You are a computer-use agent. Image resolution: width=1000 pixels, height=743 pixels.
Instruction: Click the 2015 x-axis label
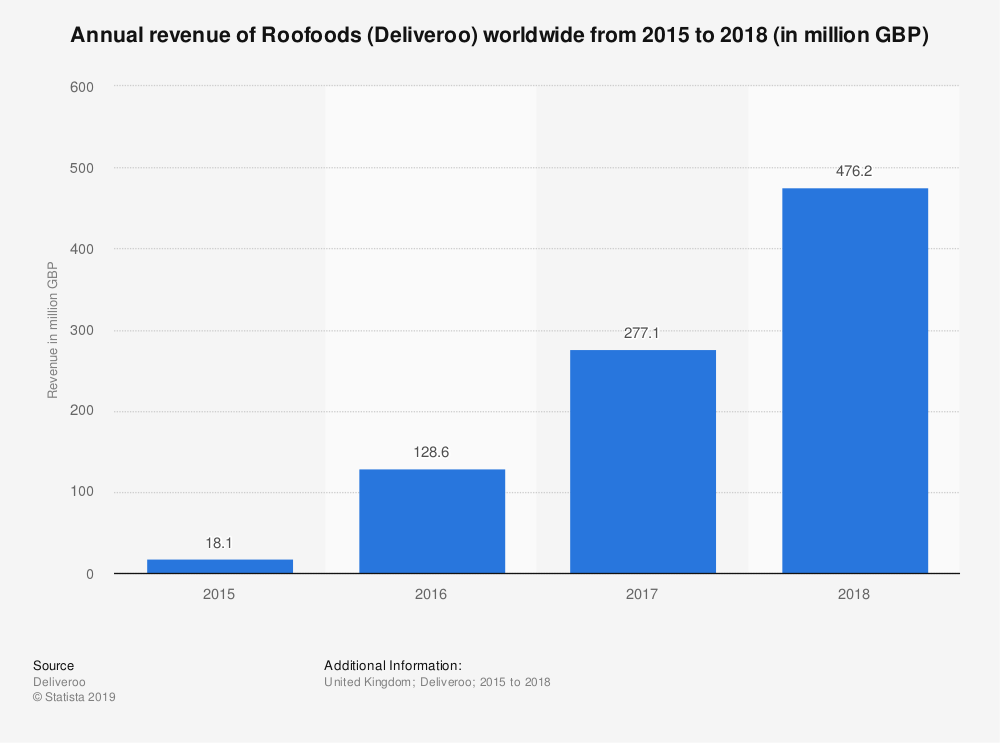tap(219, 594)
